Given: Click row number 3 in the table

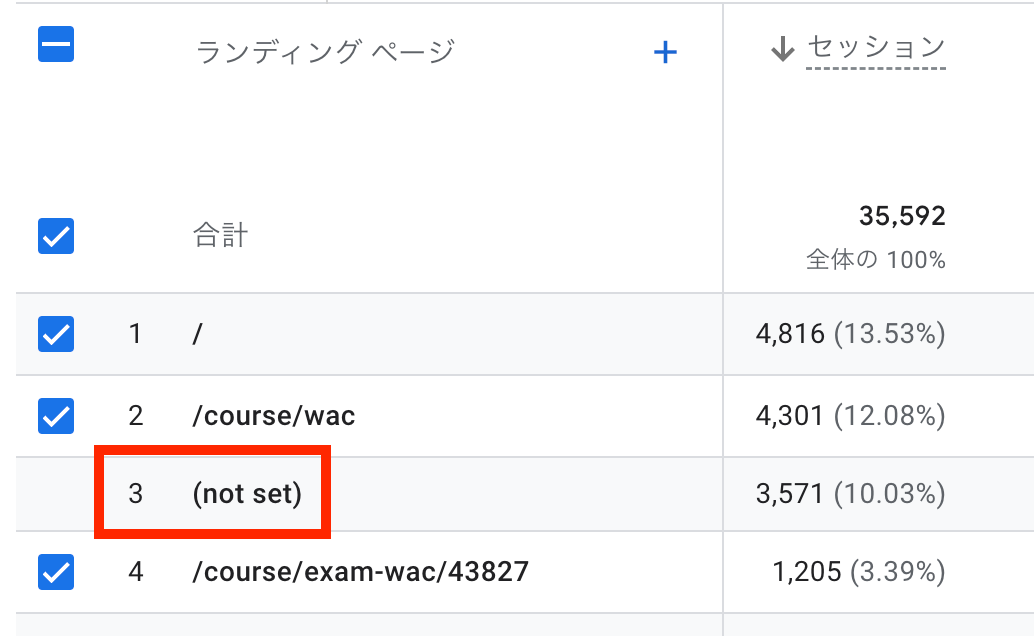Looking at the screenshot, I should pos(136,494).
